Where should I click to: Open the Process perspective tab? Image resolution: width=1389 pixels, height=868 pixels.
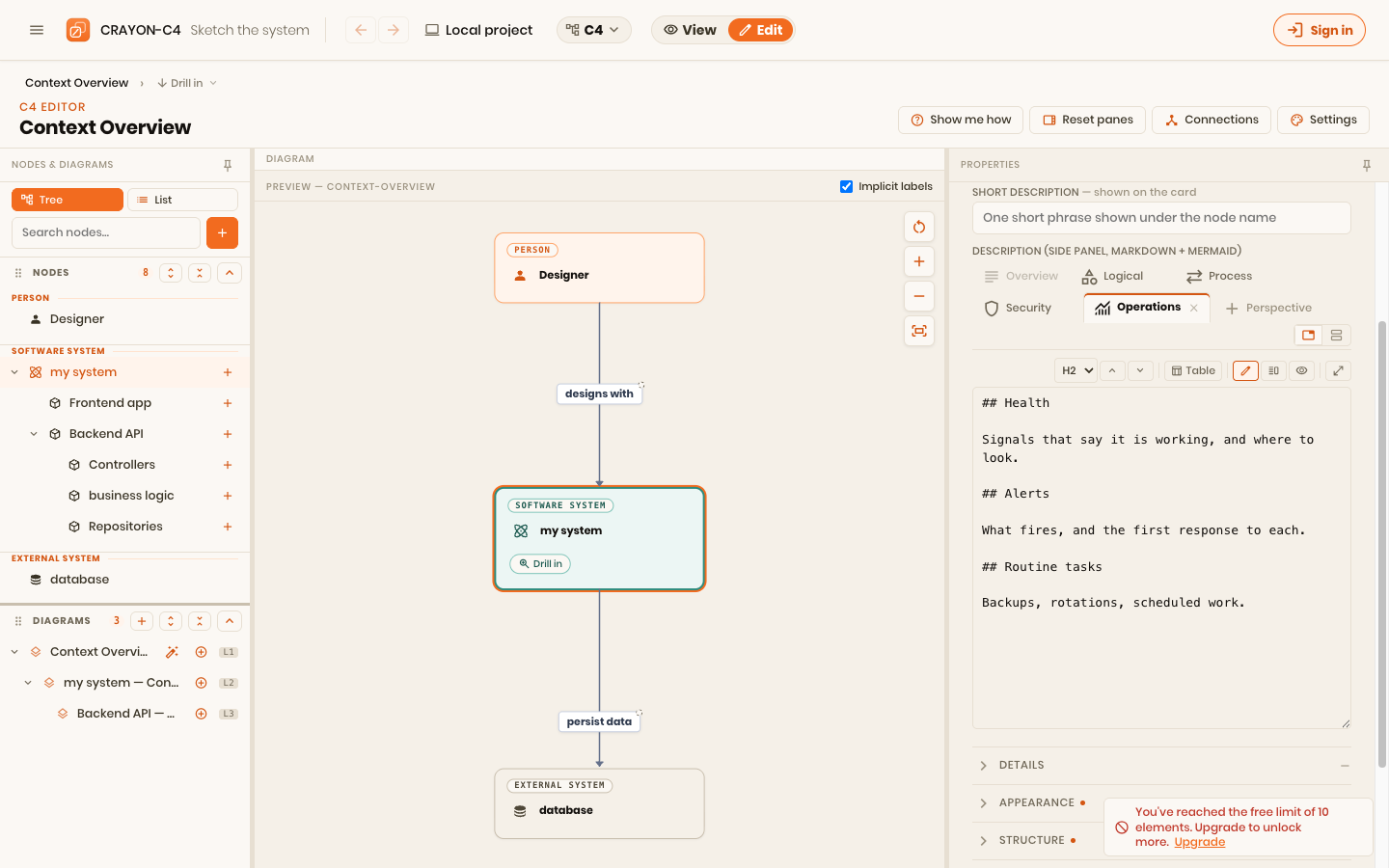(x=1219, y=276)
